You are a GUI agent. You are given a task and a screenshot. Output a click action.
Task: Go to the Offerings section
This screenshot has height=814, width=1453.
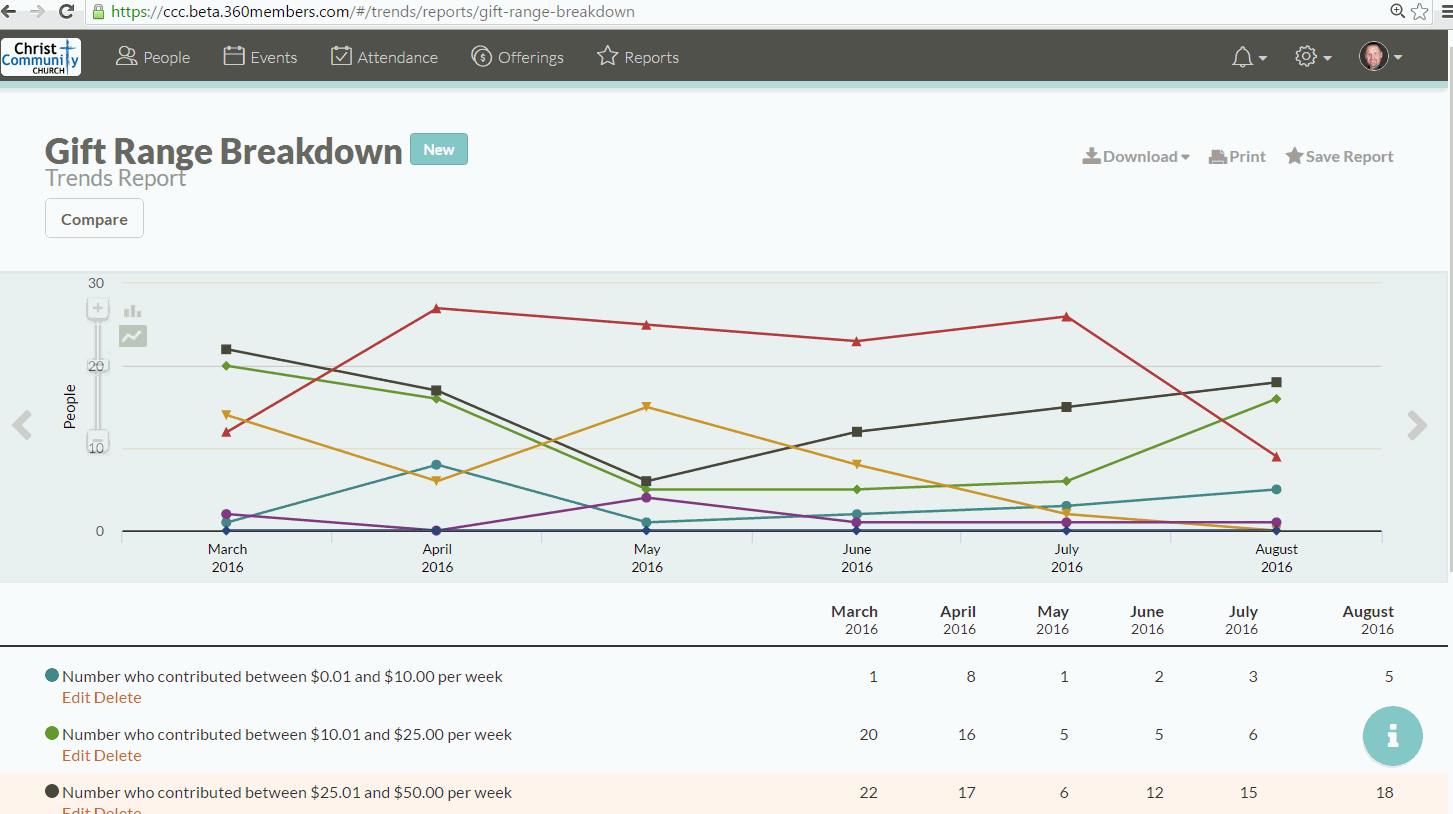tap(517, 58)
